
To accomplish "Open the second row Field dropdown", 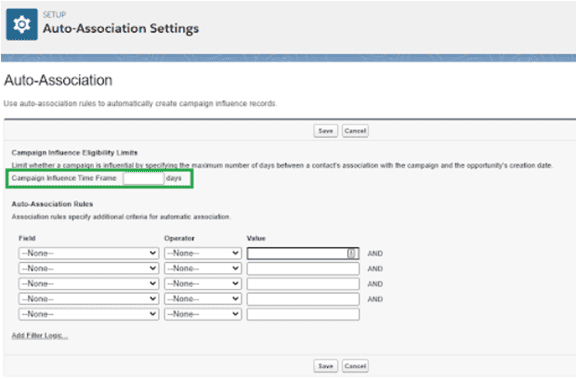I will coord(89,268).
